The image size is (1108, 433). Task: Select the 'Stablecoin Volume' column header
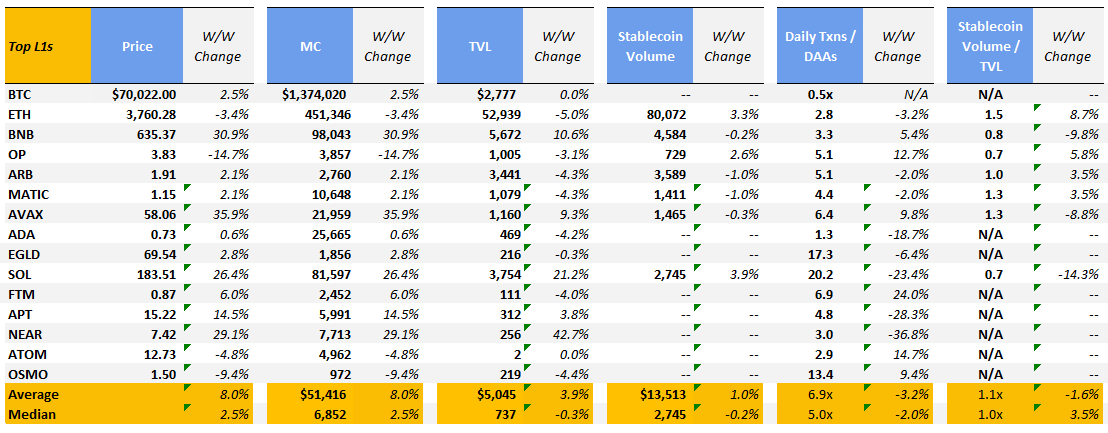pos(650,46)
